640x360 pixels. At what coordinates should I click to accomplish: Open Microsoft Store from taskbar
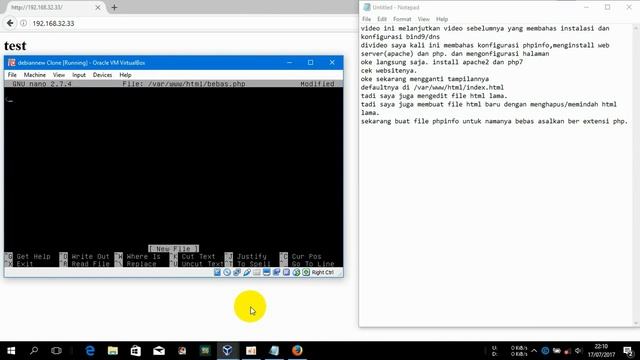point(136,351)
